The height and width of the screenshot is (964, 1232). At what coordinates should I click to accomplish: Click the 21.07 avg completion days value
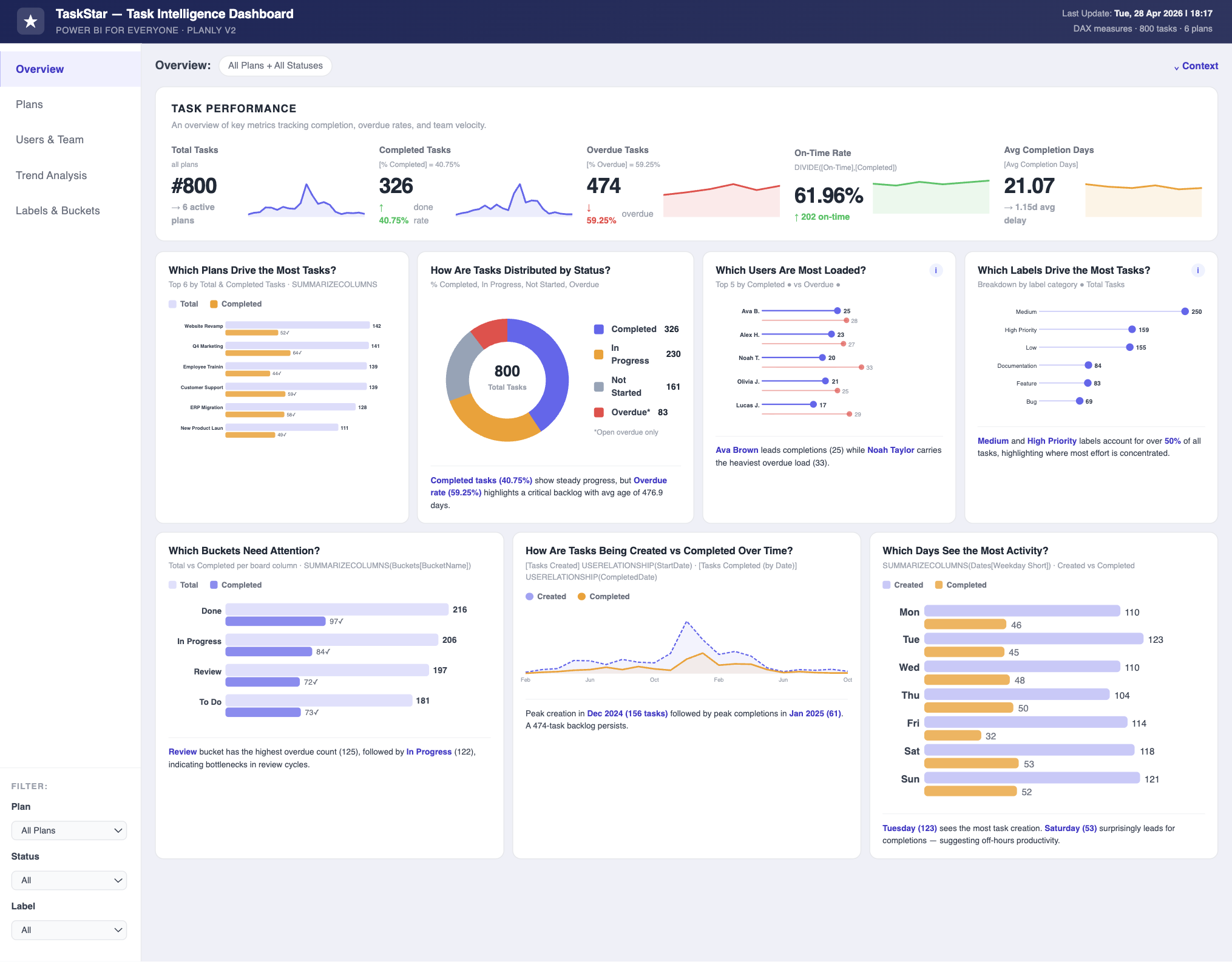1029,186
